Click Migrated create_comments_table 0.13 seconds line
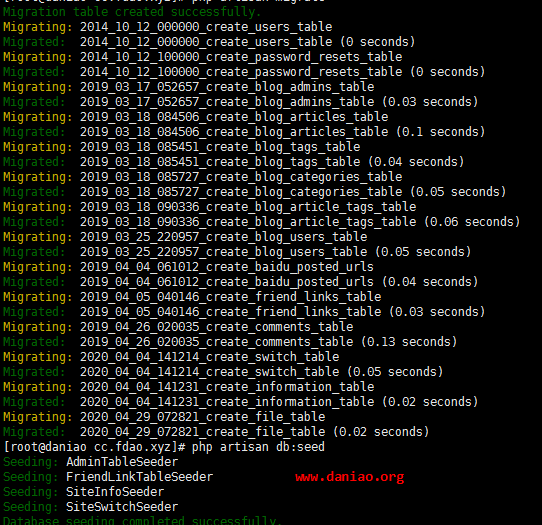Screen dimensions: 542x525 230,342
